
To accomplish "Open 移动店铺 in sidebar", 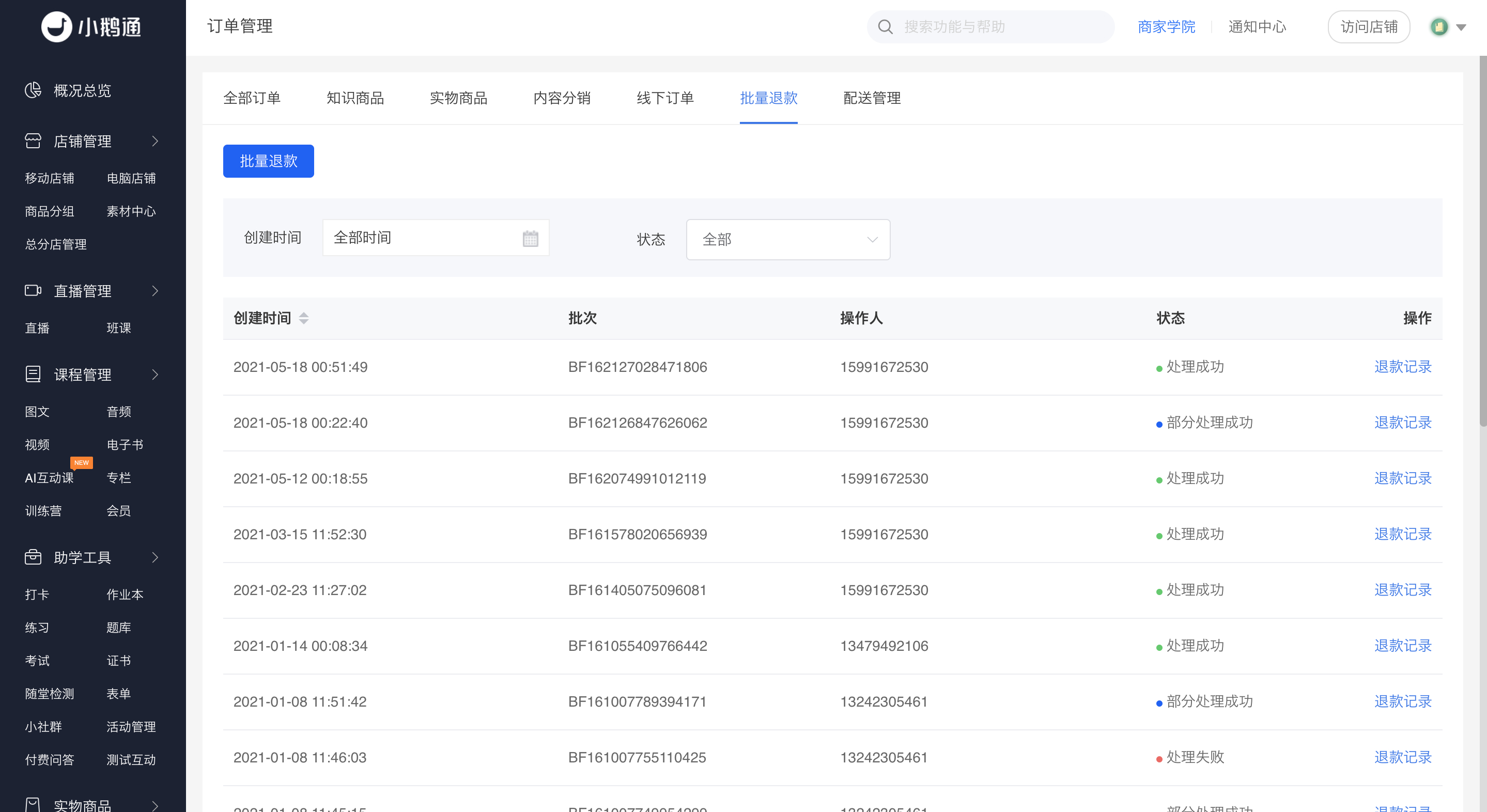I will (50, 178).
